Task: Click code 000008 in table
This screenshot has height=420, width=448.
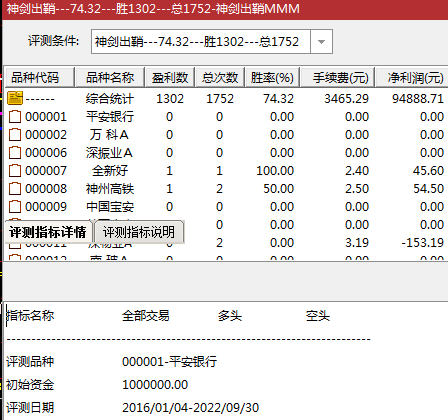Action: (46, 189)
